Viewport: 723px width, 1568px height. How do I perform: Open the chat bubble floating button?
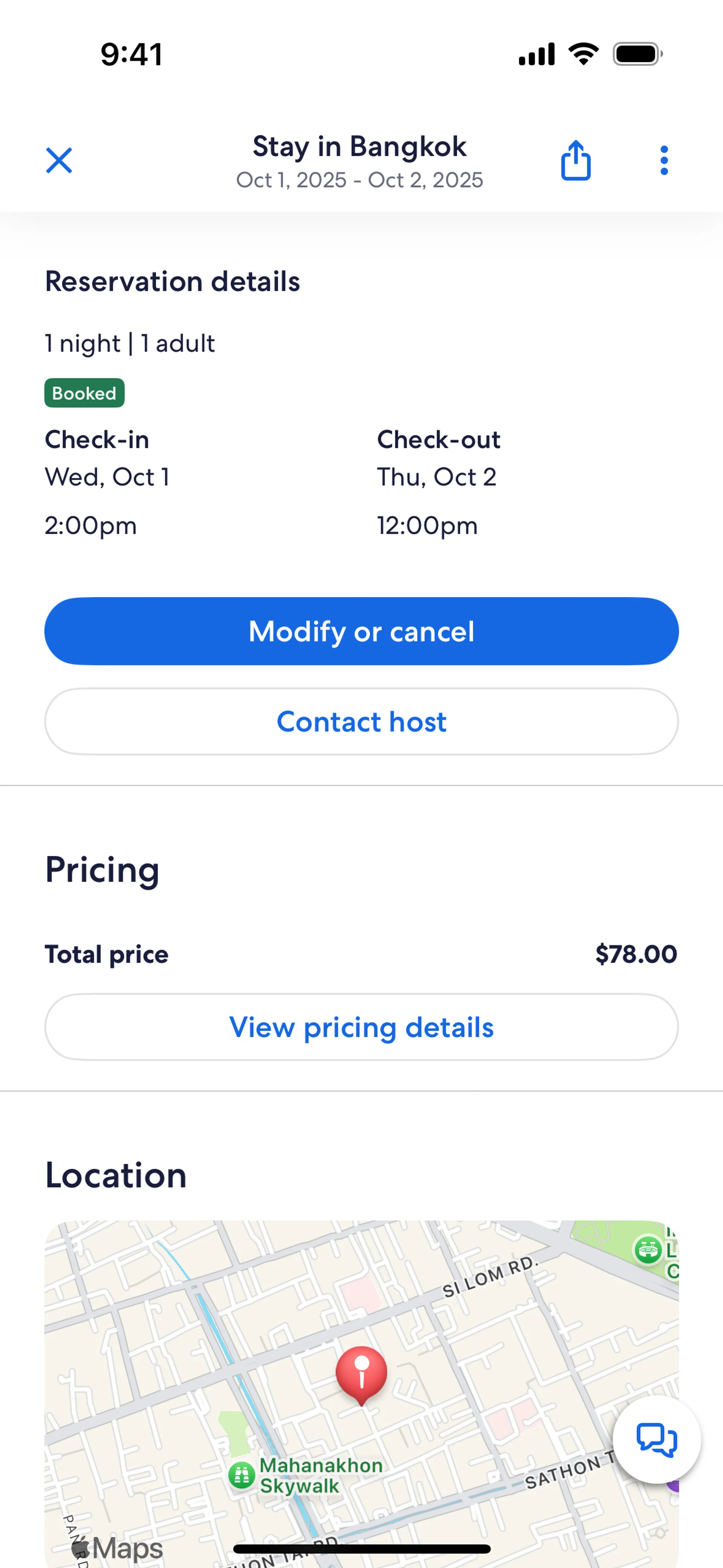point(656,1440)
